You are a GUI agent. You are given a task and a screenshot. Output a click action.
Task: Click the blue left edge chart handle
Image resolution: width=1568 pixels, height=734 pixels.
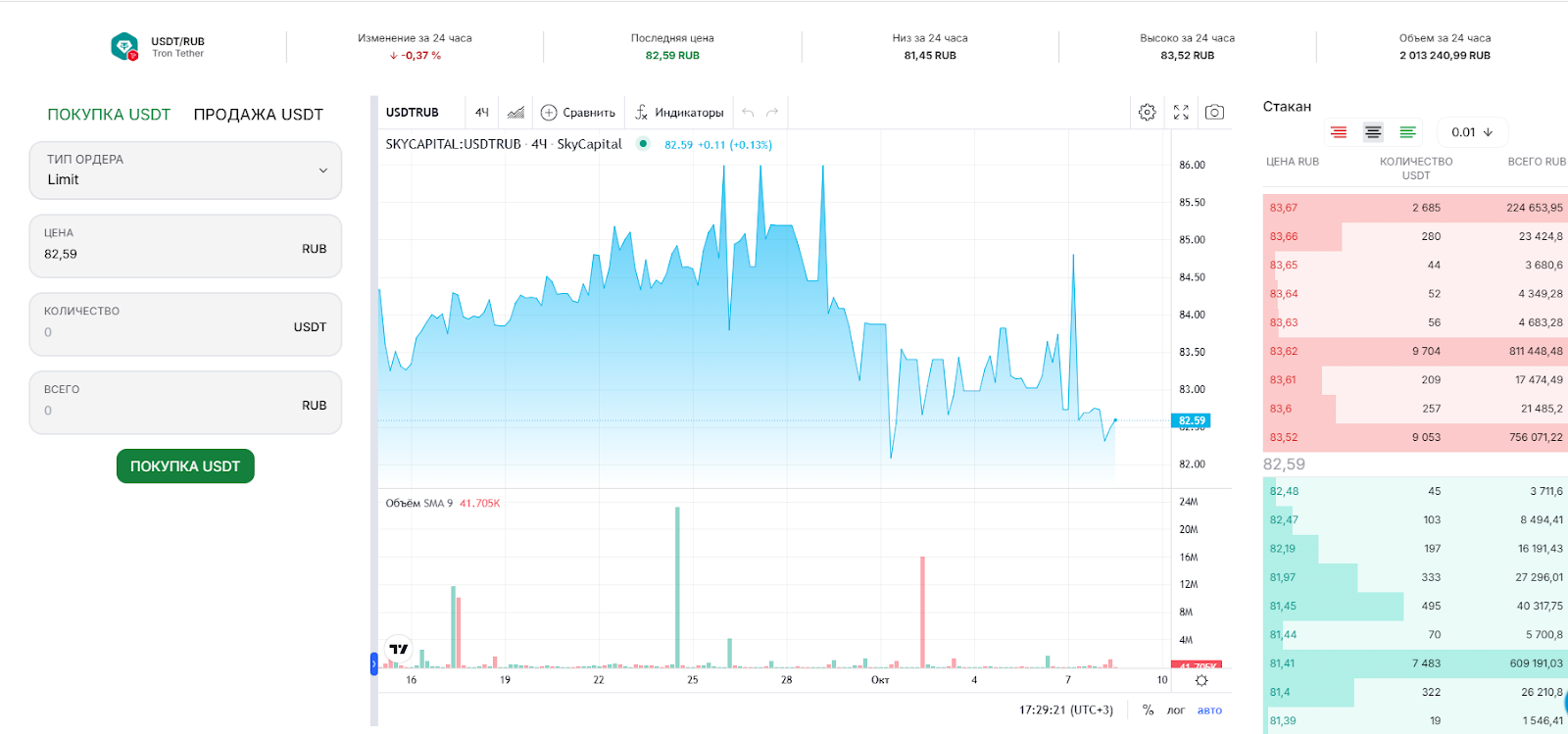(x=373, y=664)
